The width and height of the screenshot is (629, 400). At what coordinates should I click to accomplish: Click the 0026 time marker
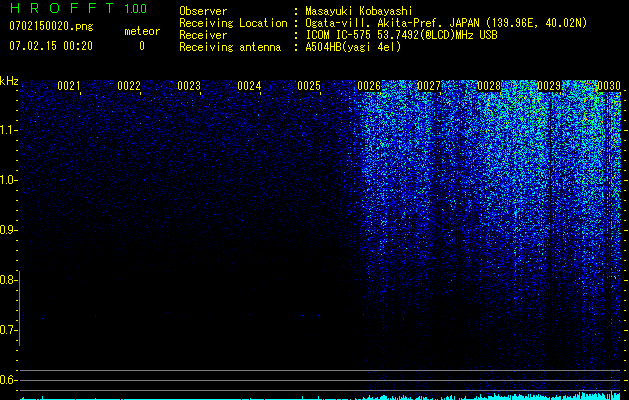pos(369,86)
